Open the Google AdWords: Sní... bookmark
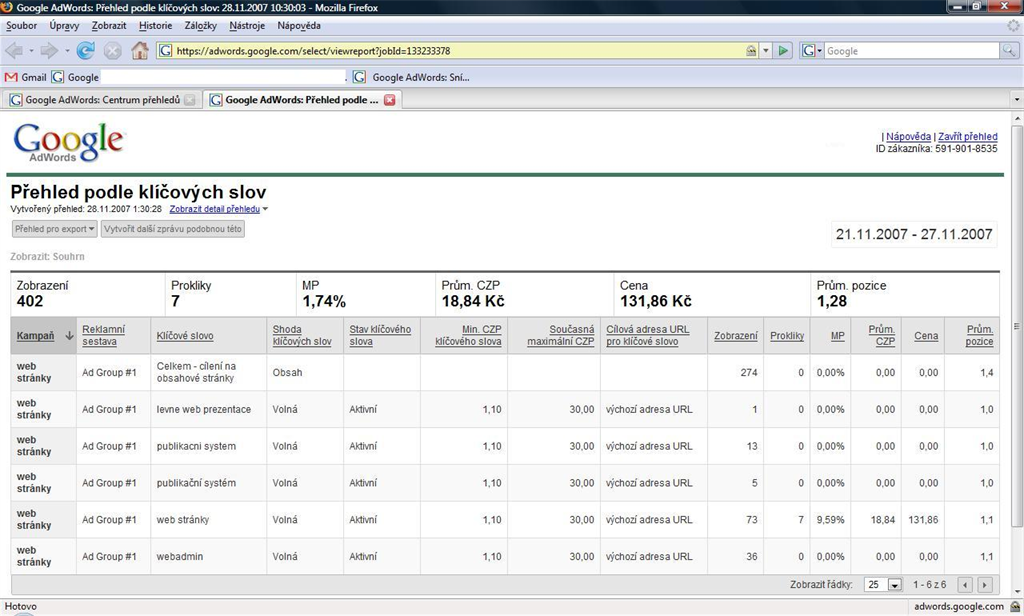Screen dimensions: 1024x616 coord(411,77)
